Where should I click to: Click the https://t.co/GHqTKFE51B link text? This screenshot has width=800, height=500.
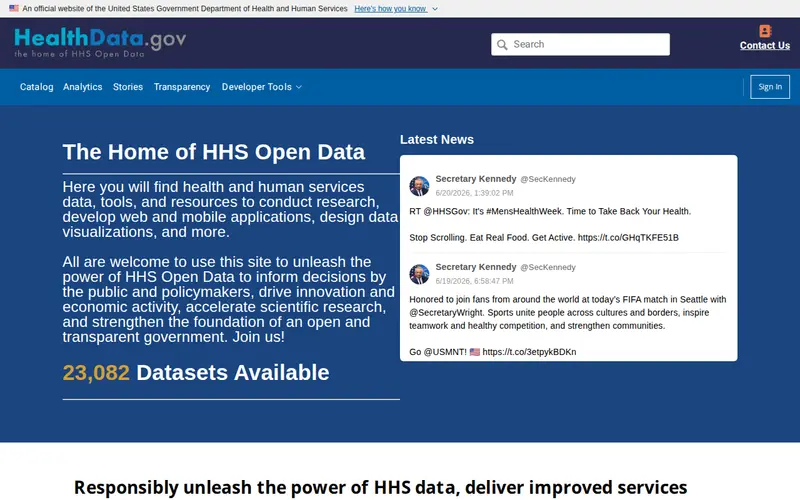click(x=628, y=238)
